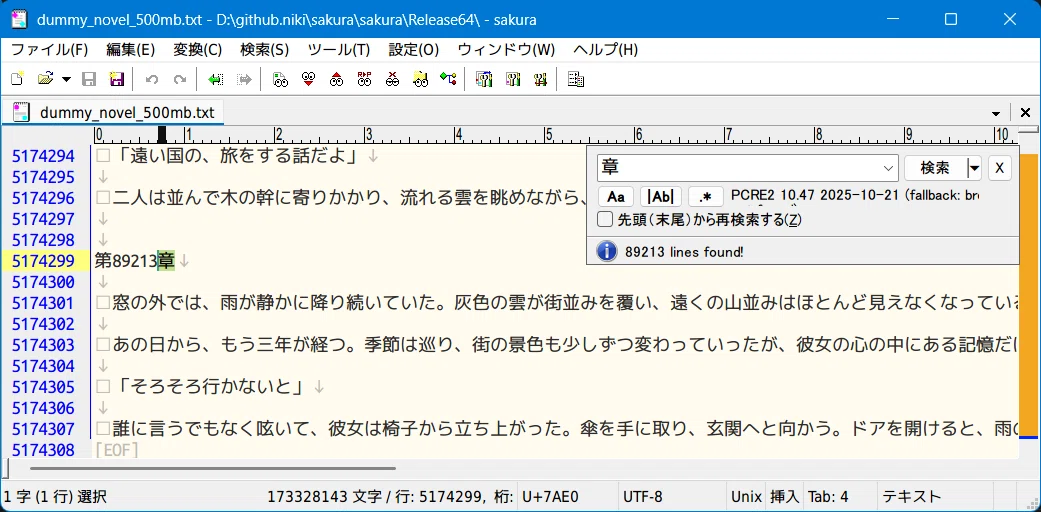
Task: Click the New file toolbar icon
Action: [17, 80]
